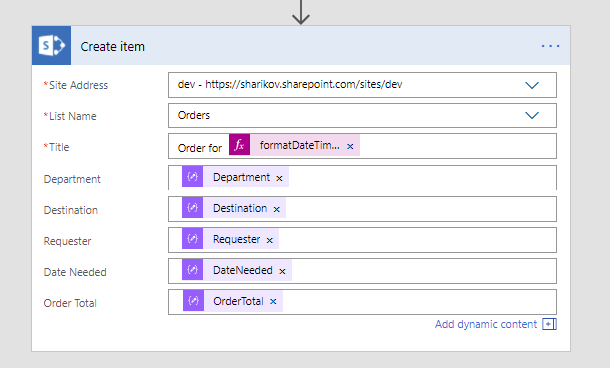Expand the List Name dropdown
610x368 pixels.
(532, 116)
